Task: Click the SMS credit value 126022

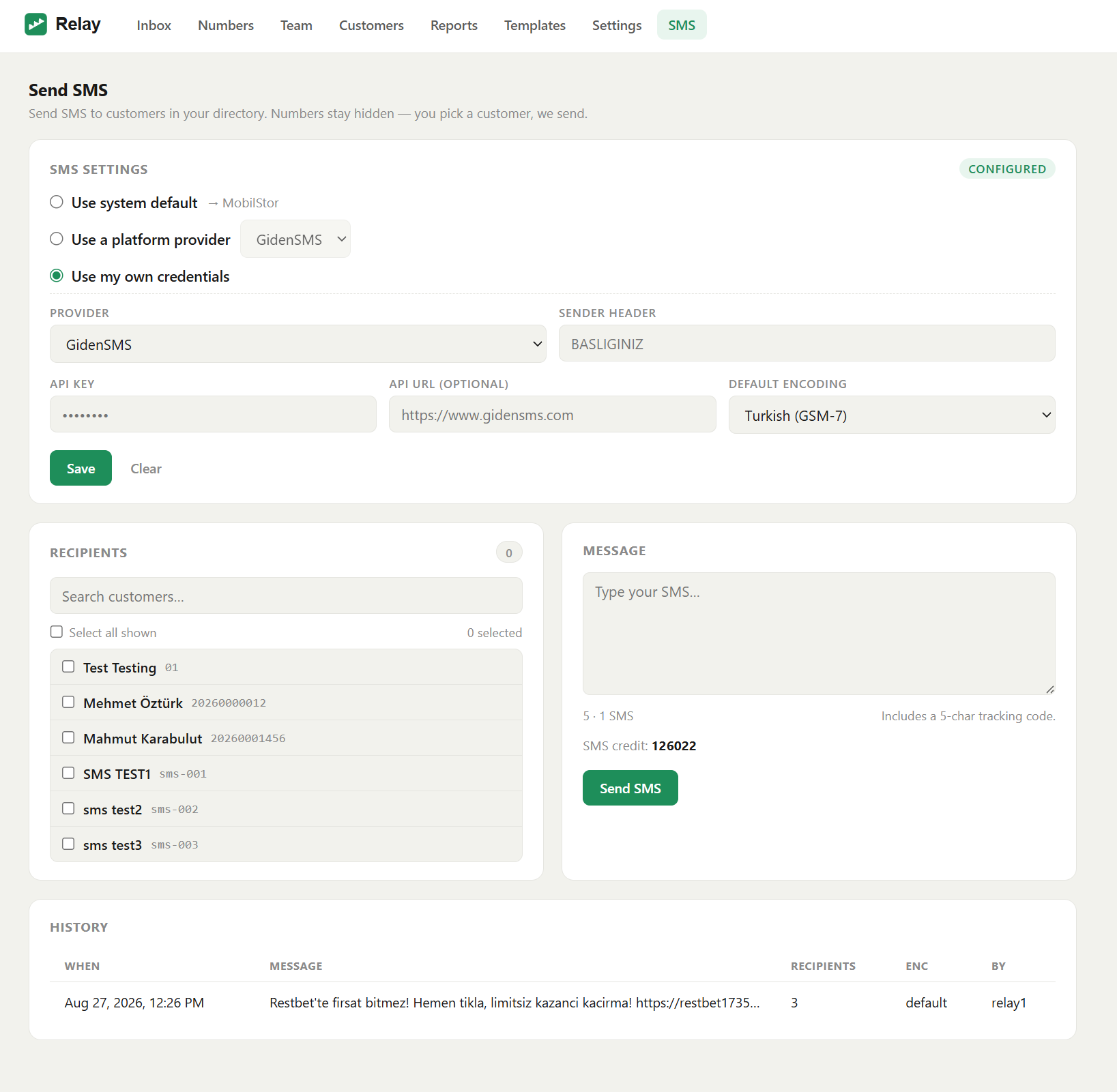Action: [673, 746]
